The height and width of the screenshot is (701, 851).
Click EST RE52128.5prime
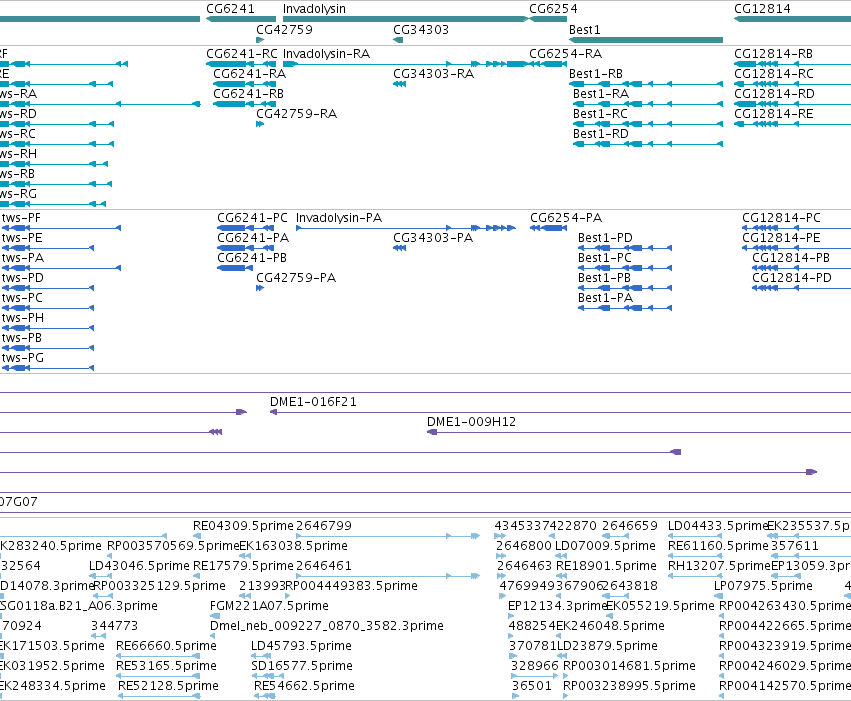tap(168, 686)
